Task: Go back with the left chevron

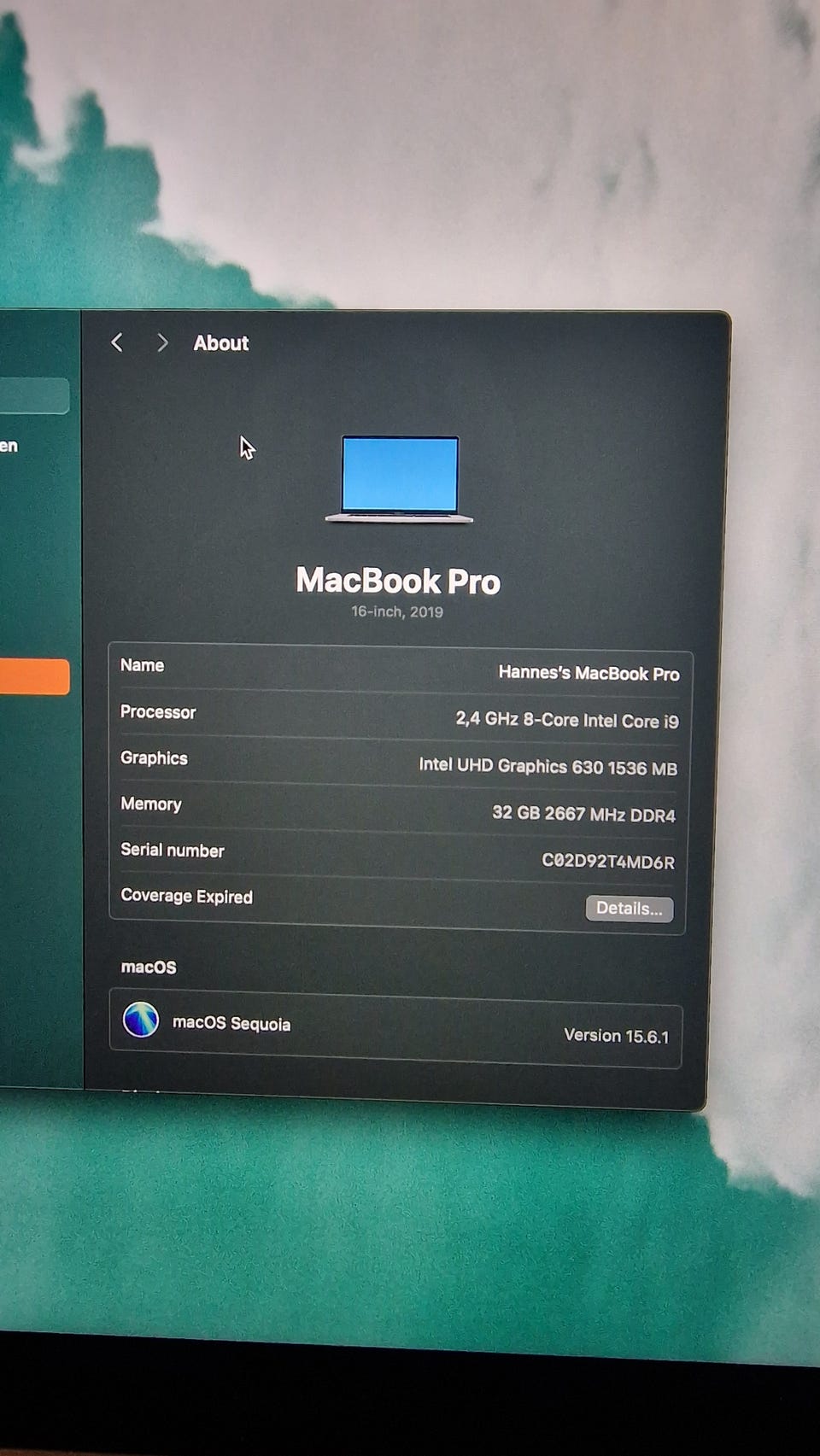Action: pos(117,342)
